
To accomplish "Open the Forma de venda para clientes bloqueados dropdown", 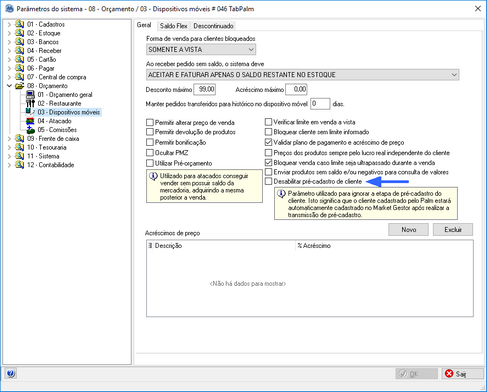I will [201, 50].
